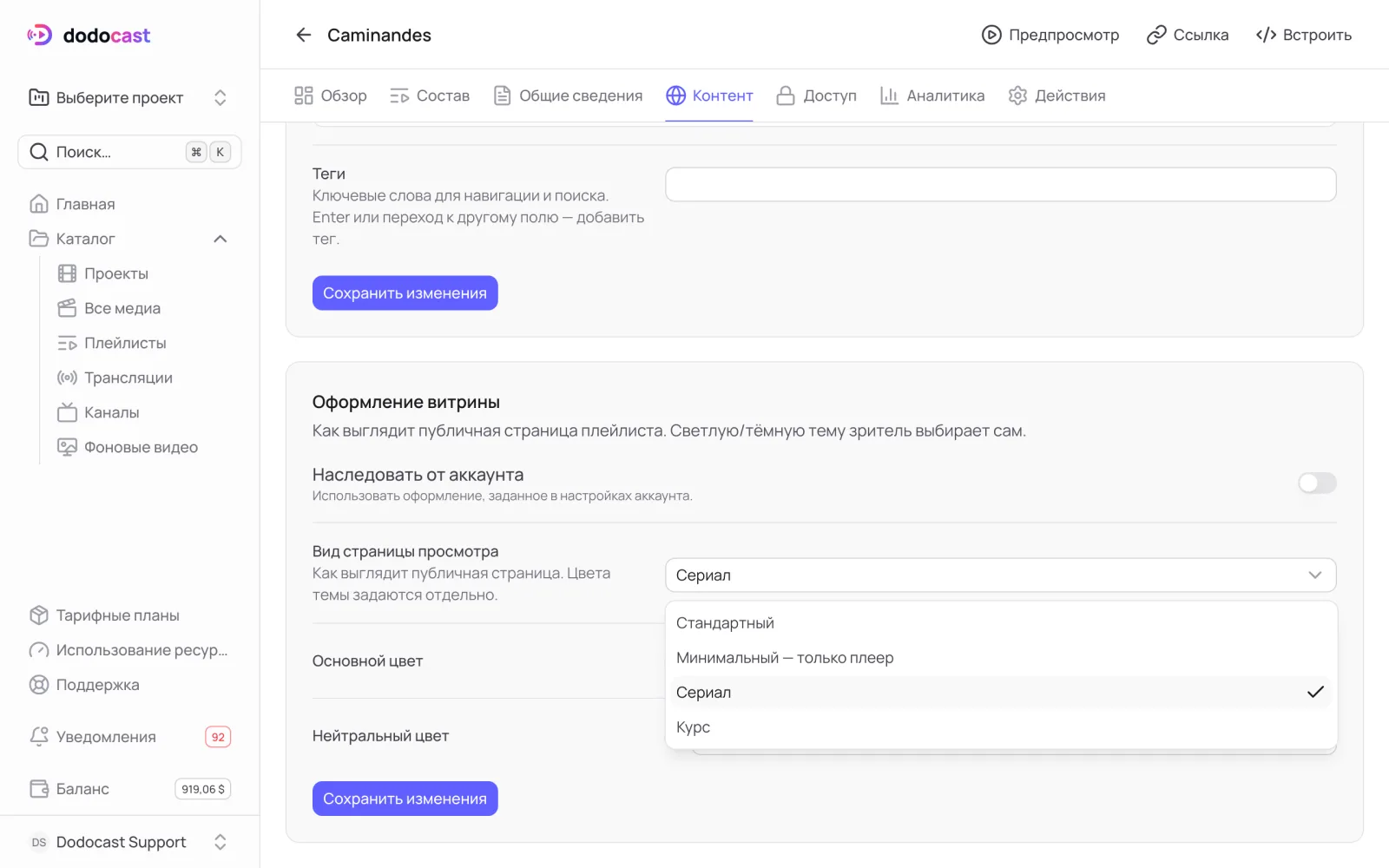Click the Поиск… search field

(129, 152)
